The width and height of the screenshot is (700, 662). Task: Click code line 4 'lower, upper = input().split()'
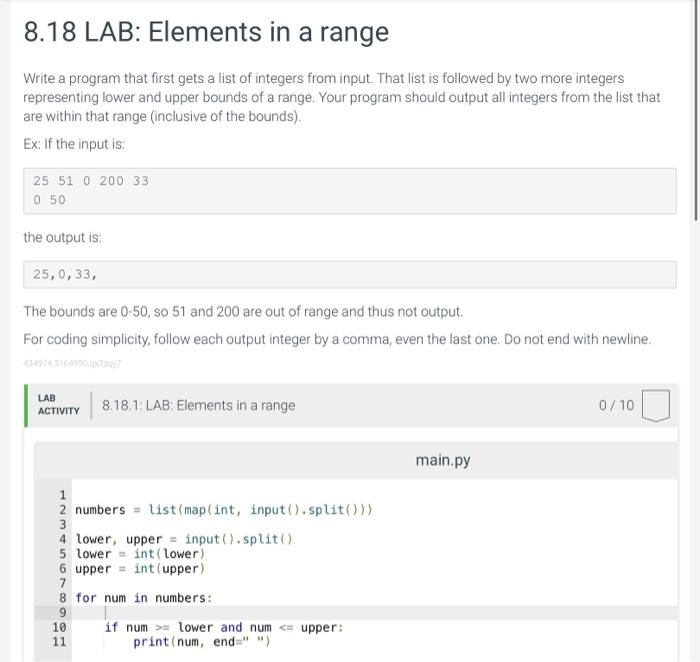pos(184,539)
